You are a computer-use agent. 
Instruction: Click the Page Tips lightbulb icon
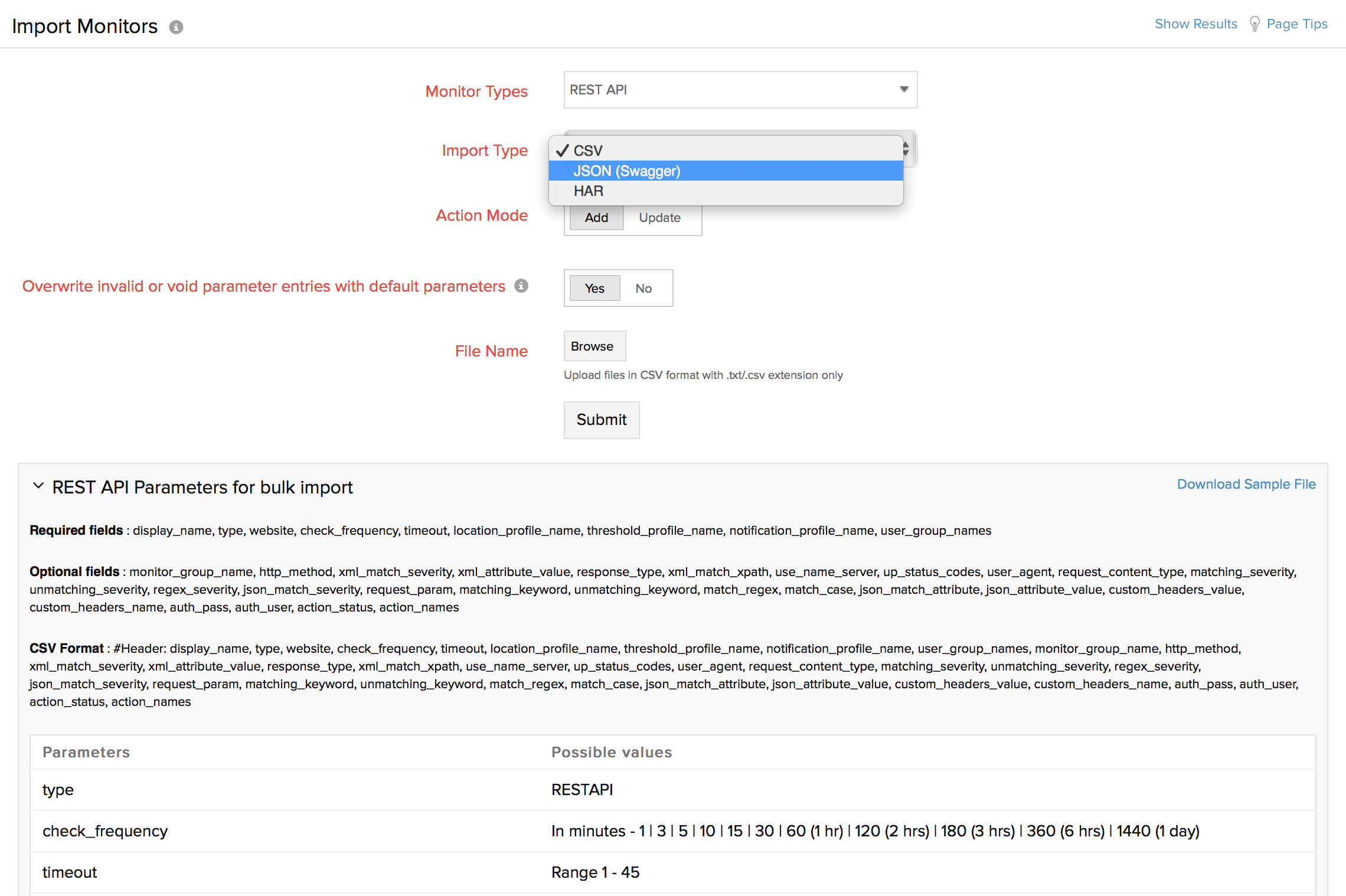pos(1254,24)
